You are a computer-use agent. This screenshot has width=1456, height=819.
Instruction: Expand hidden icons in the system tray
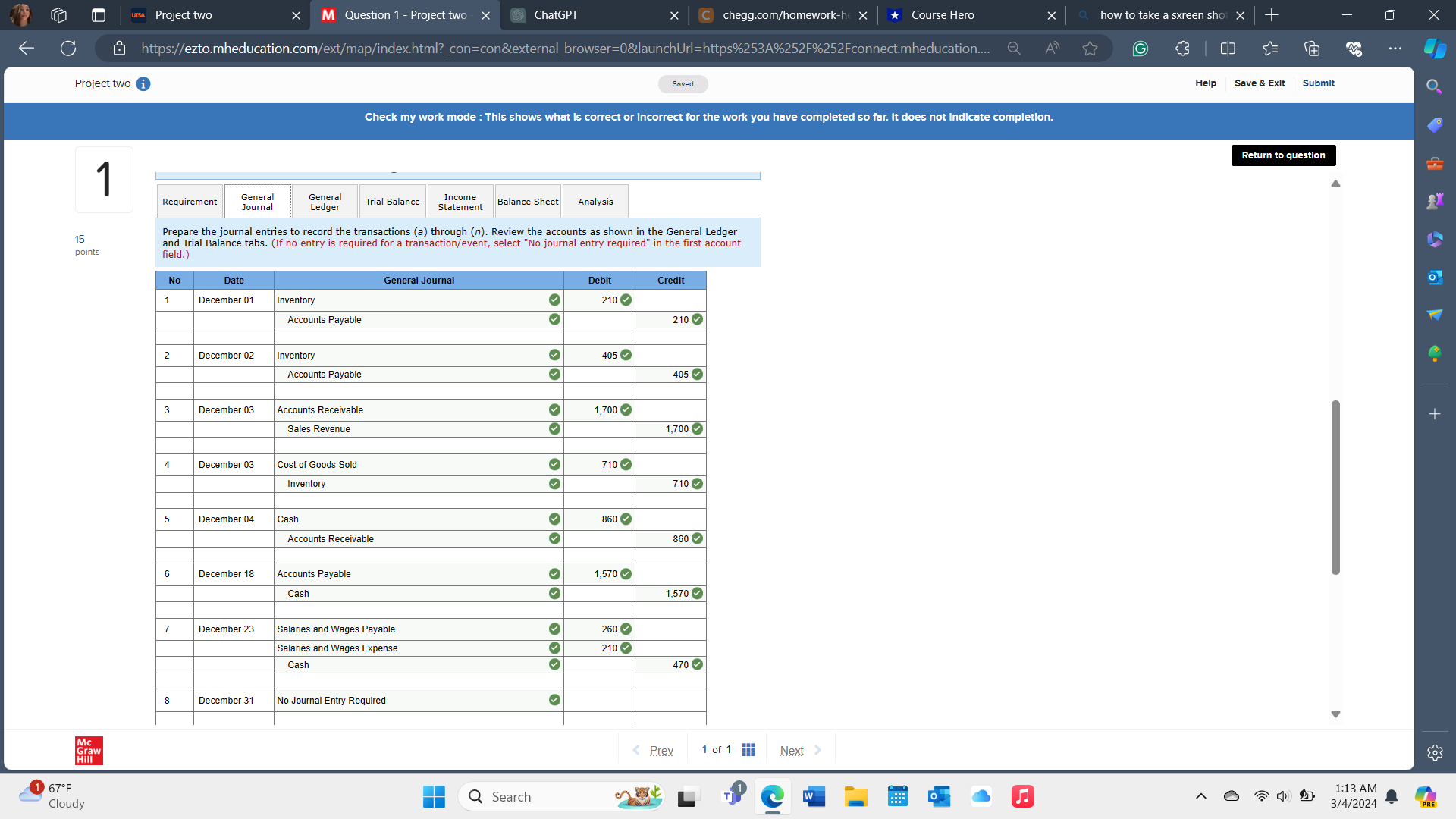1200,796
